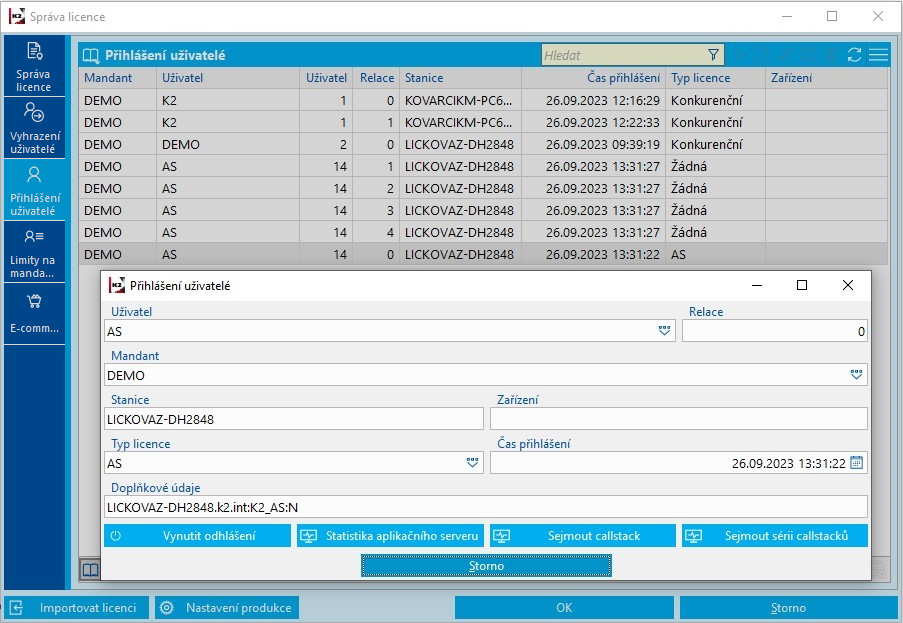Click the filter funnel icon in search

pos(713,55)
